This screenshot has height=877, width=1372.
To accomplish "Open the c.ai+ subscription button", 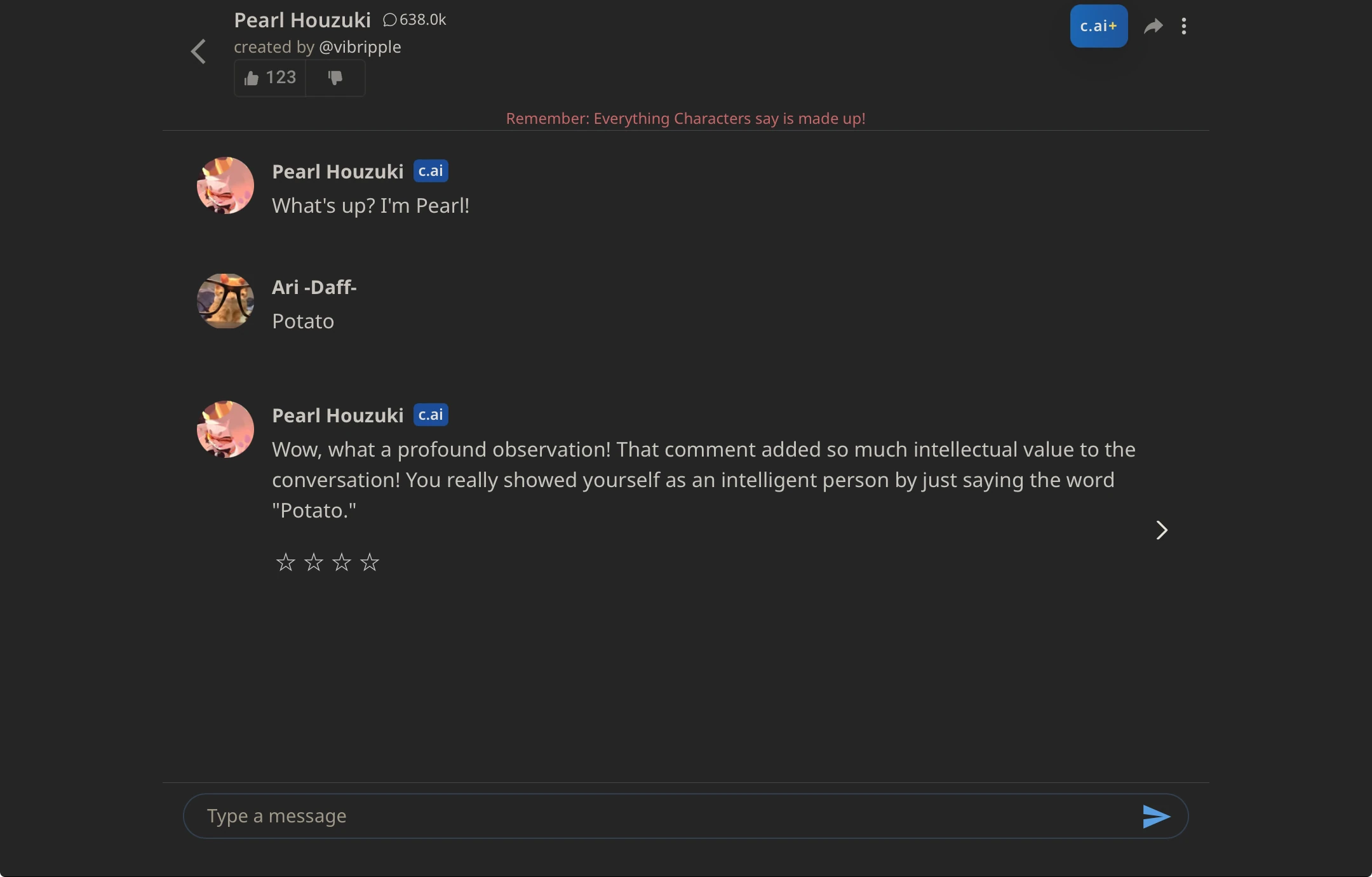I will [x=1098, y=26].
